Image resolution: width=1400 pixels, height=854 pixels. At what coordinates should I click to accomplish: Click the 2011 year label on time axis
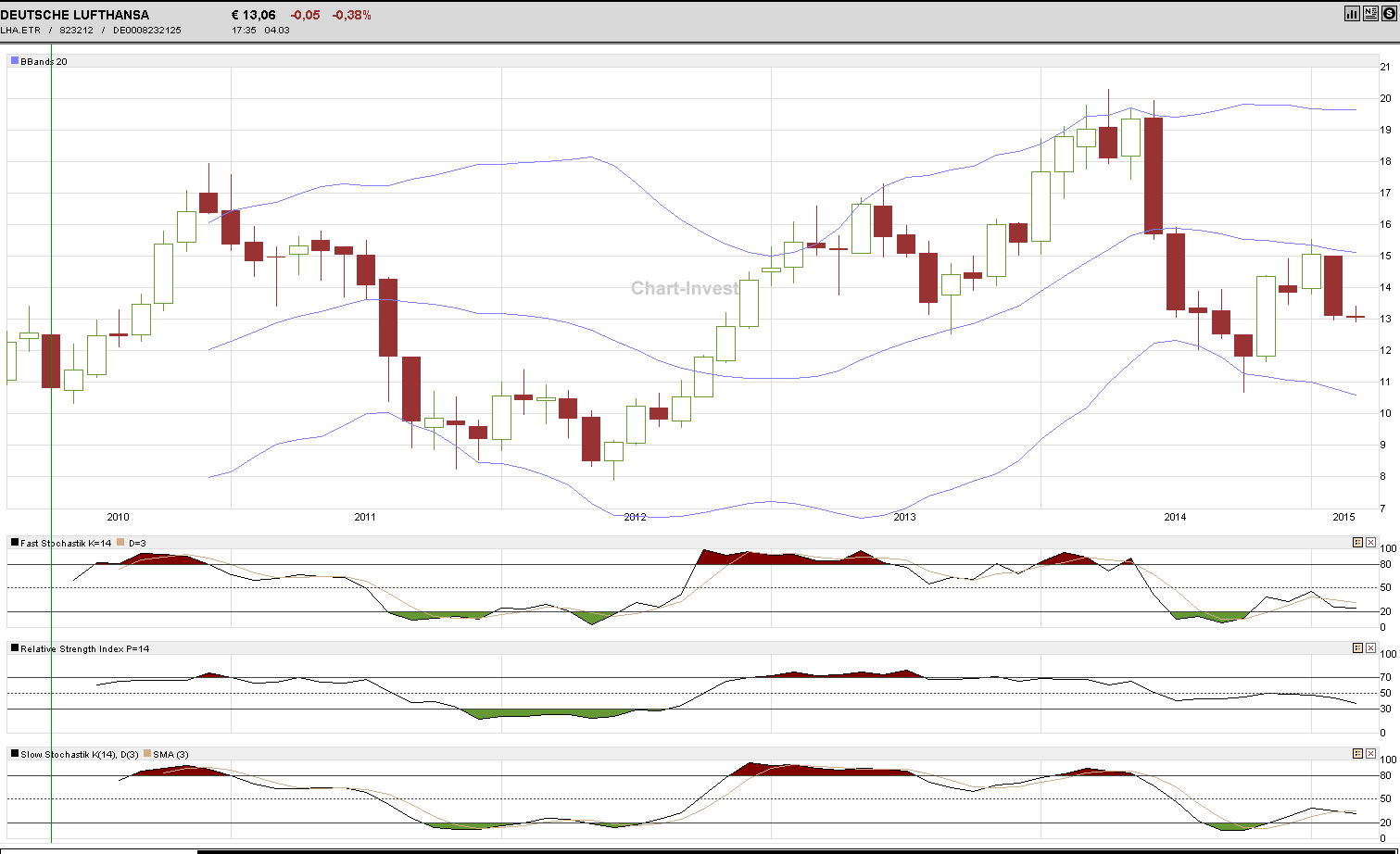coord(365,517)
